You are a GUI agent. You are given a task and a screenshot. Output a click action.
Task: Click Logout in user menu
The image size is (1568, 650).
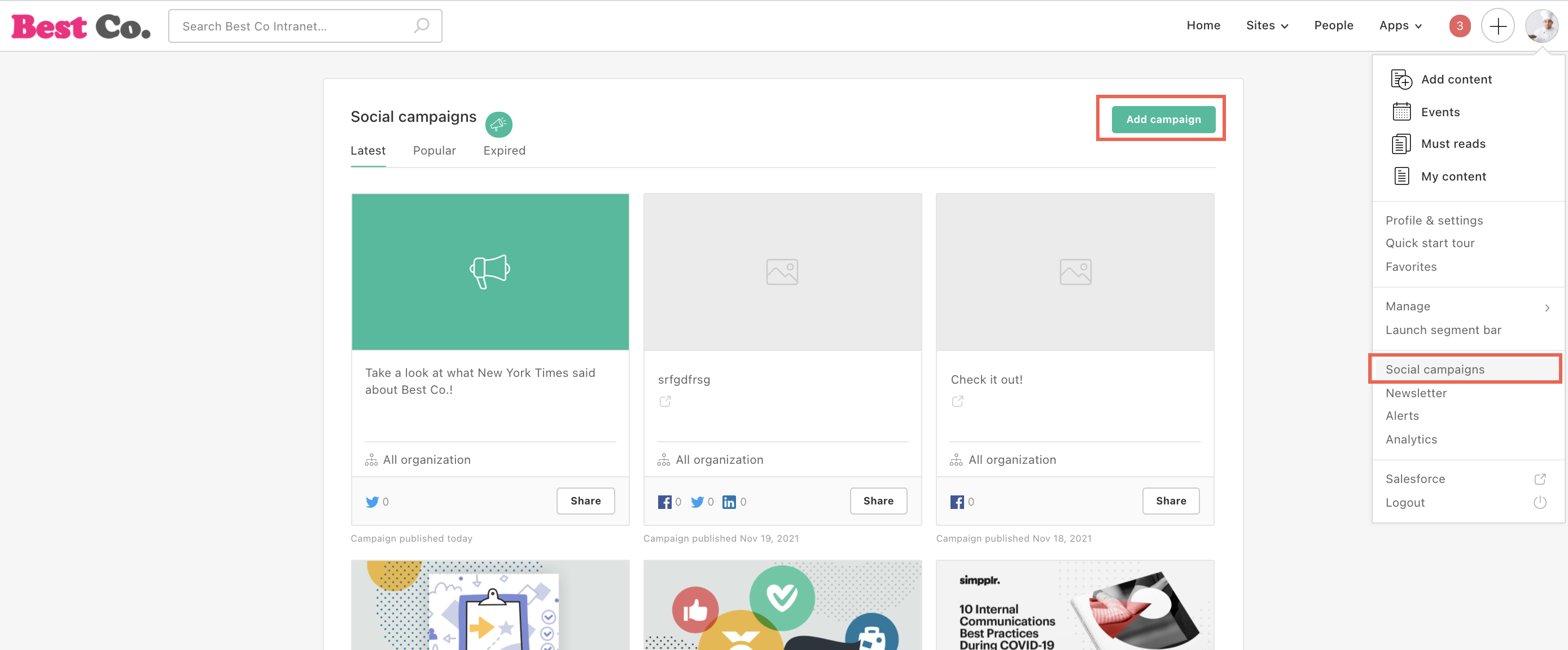(x=1405, y=503)
